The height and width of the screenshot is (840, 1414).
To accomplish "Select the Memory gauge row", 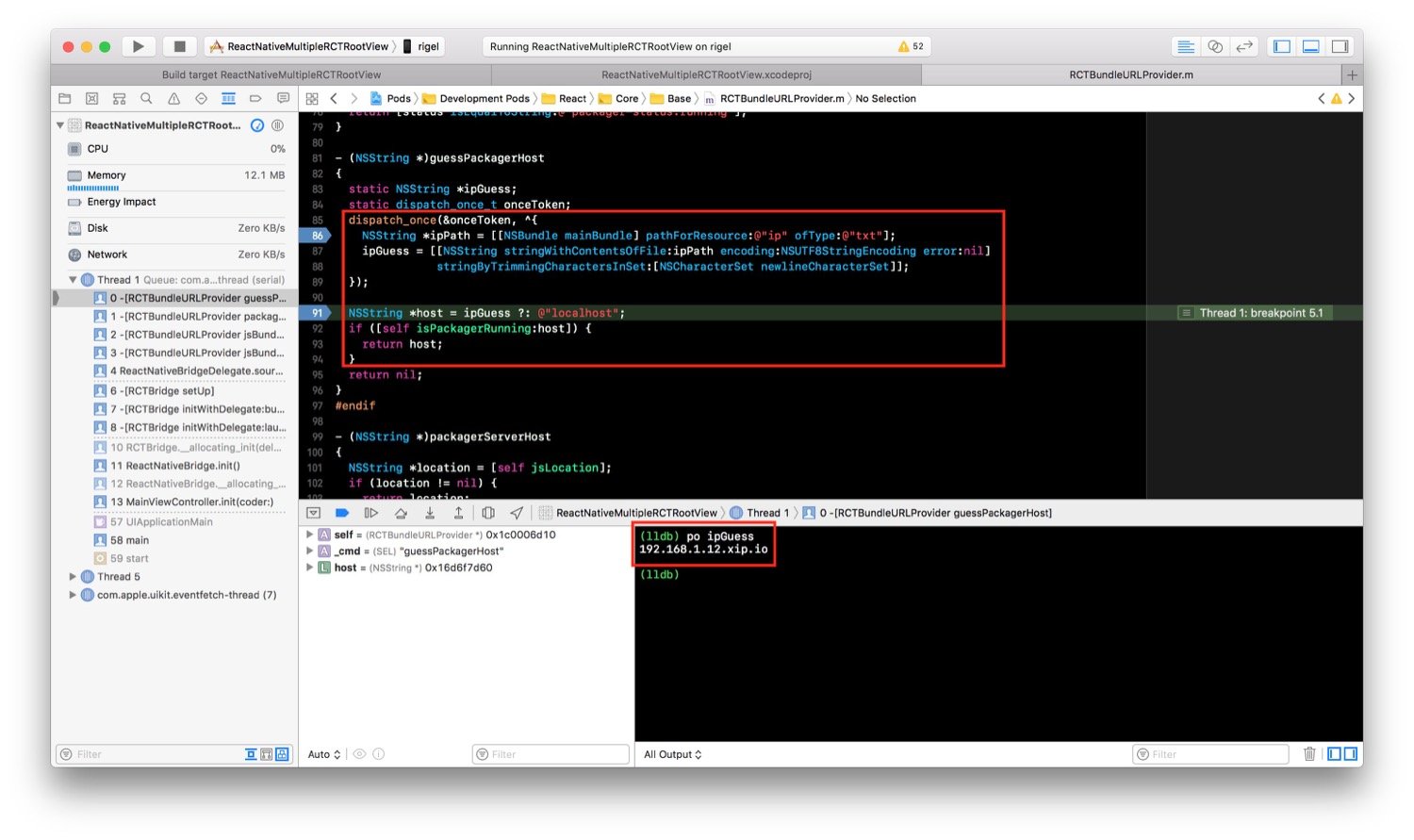I will click(176, 175).
